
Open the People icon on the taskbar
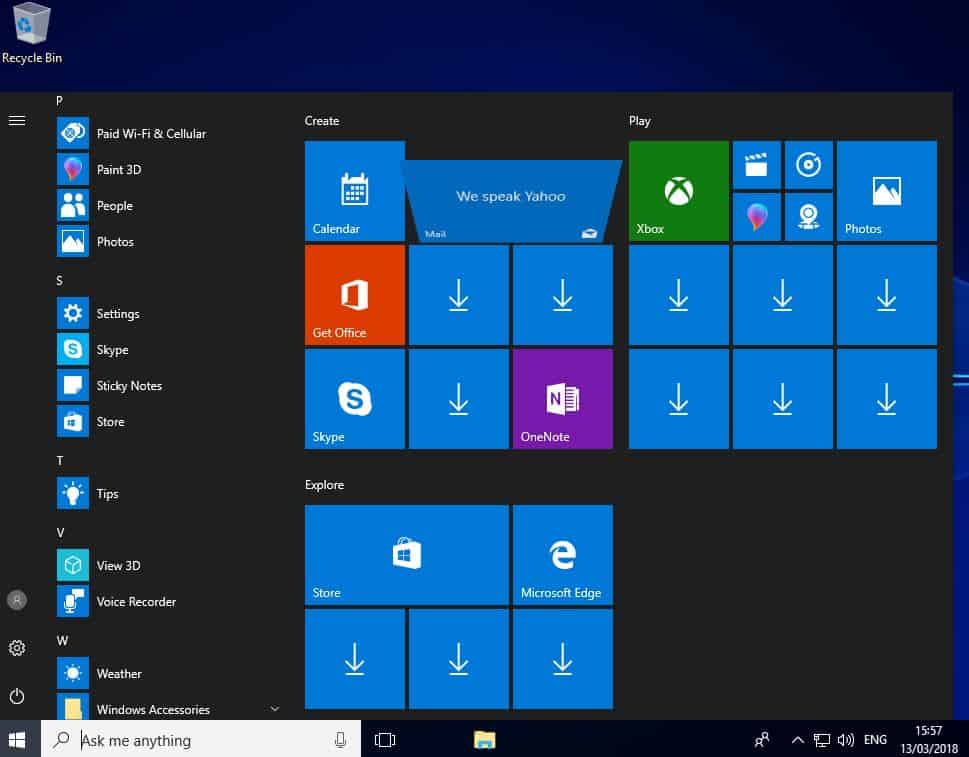763,740
